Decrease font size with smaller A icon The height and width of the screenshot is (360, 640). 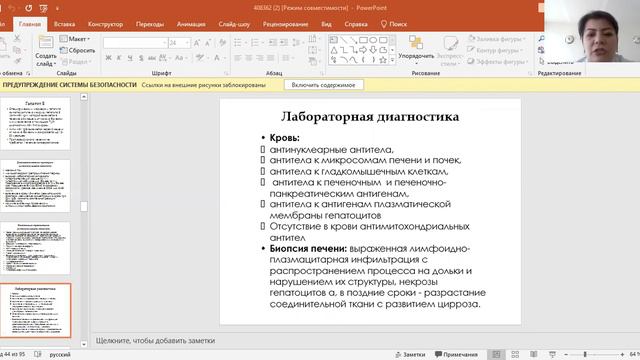click(207, 43)
